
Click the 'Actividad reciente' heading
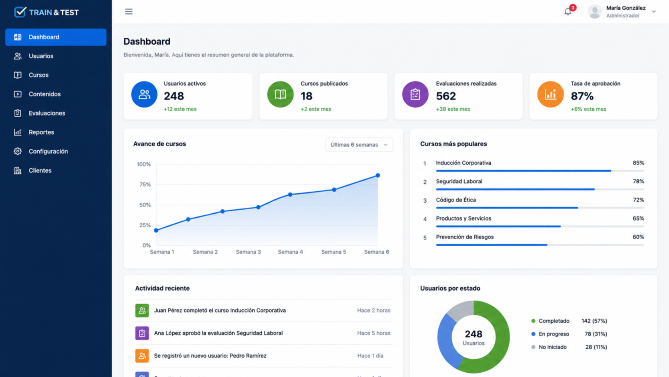coord(162,288)
